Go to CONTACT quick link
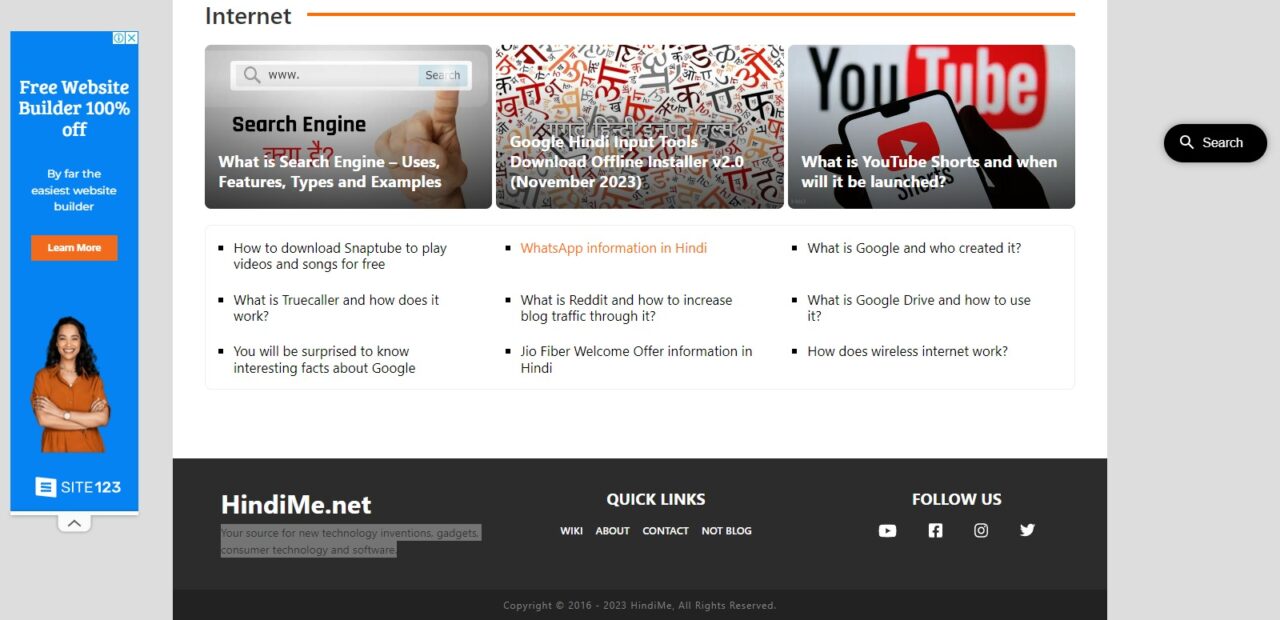Image resolution: width=1280 pixels, height=620 pixels. 665,531
